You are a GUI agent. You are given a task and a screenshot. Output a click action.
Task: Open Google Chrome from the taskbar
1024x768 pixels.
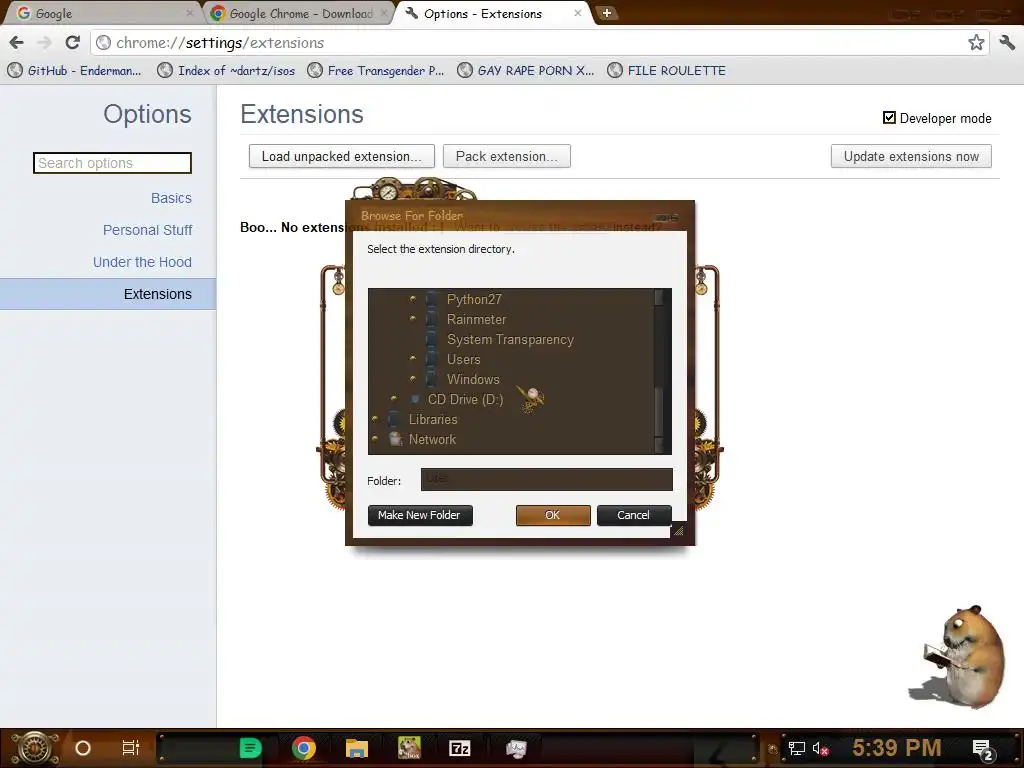click(304, 748)
